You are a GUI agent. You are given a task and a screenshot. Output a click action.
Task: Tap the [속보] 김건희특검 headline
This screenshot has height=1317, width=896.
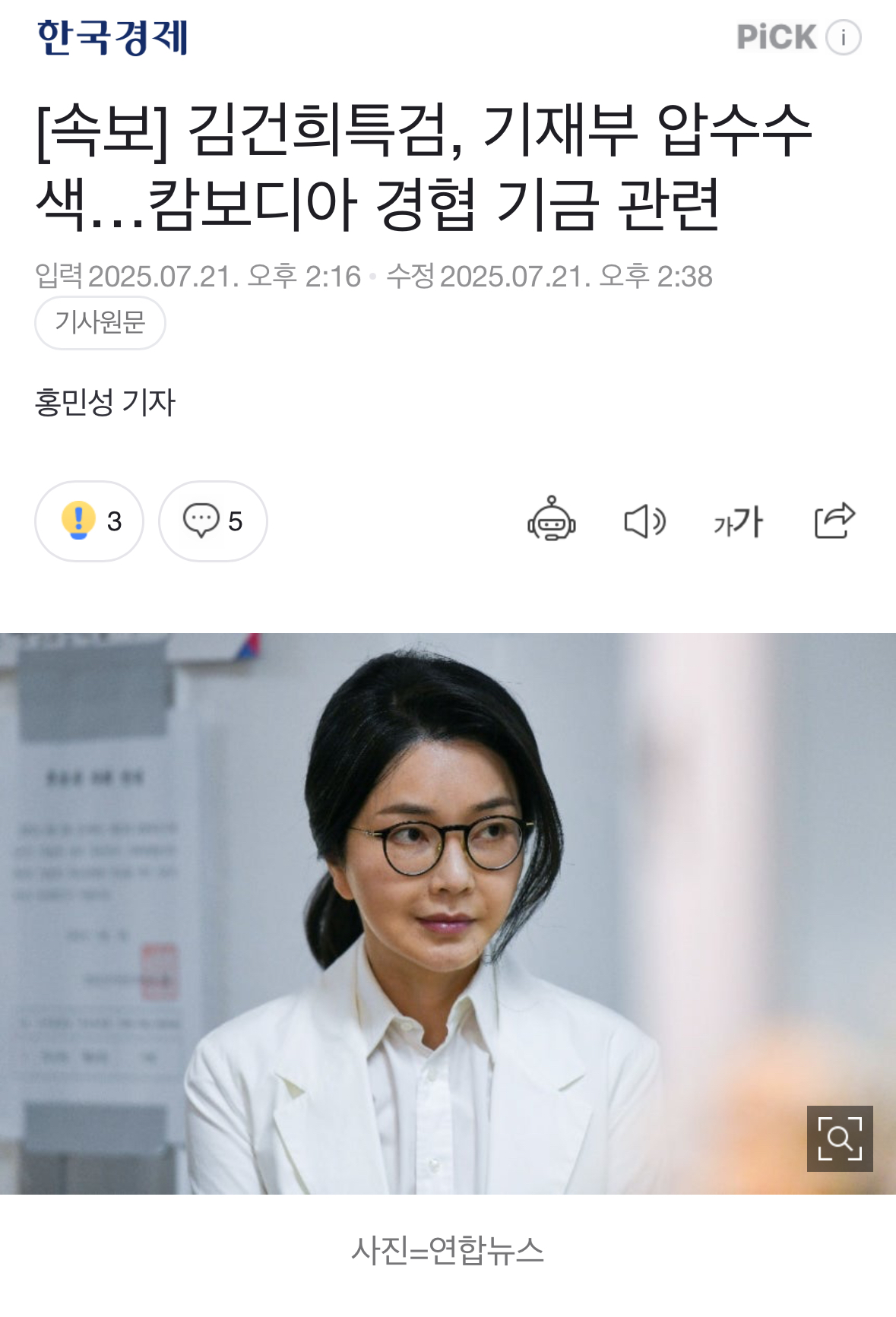point(426,166)
